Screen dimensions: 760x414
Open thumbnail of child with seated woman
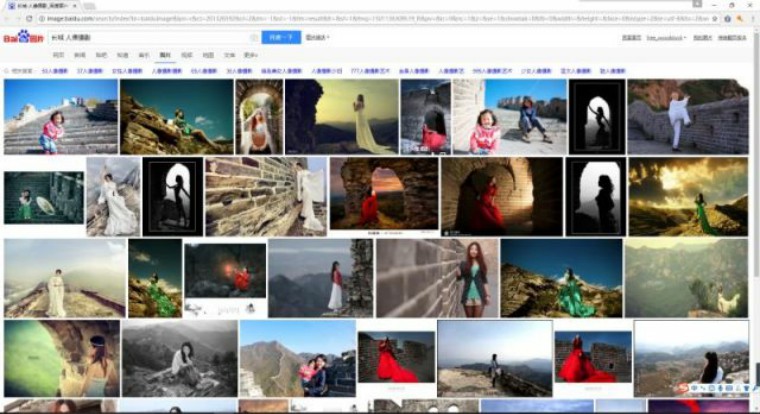[509, 117]
